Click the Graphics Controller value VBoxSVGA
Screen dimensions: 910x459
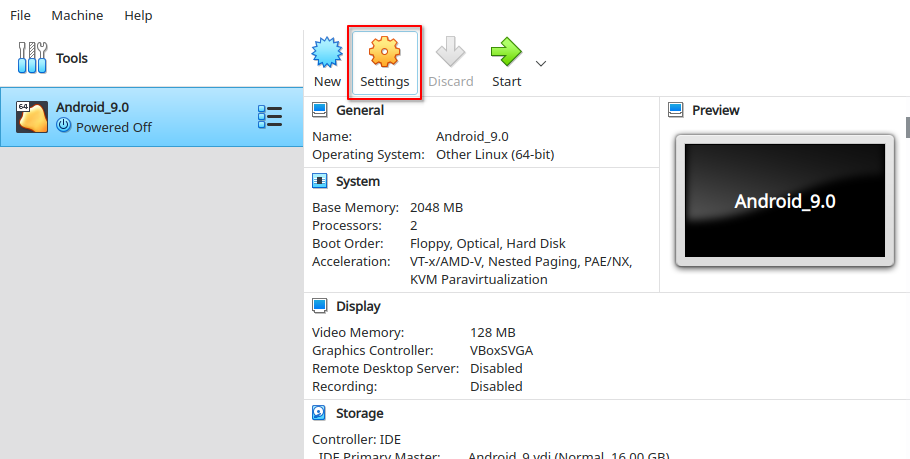[x=501, y=350]
